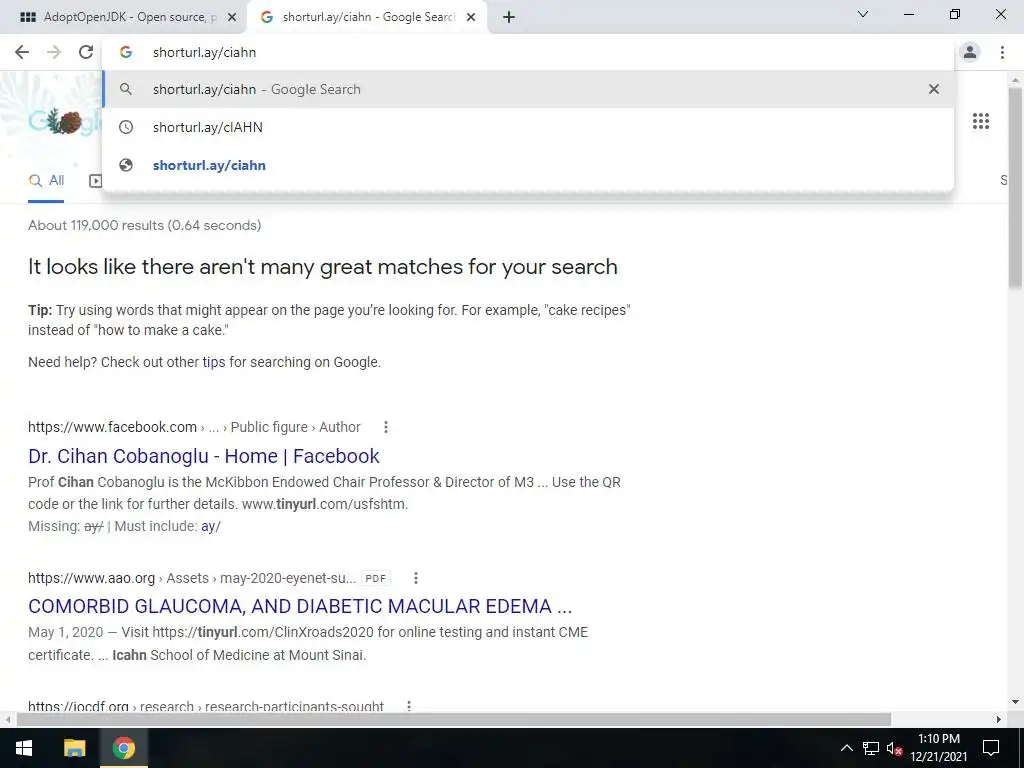Screen dimensions: 1024x768
Task: Open Chrome's three-dot menu
Action: click(1002, 52)
